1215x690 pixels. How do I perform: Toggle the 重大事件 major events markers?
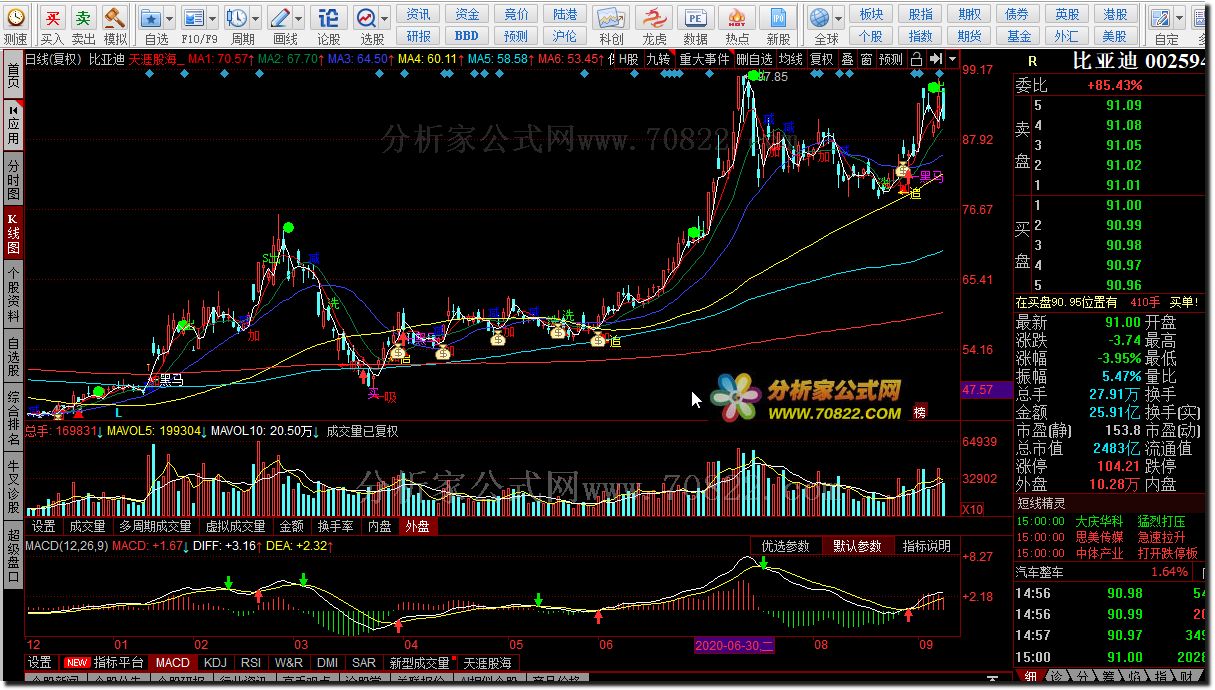704,60
